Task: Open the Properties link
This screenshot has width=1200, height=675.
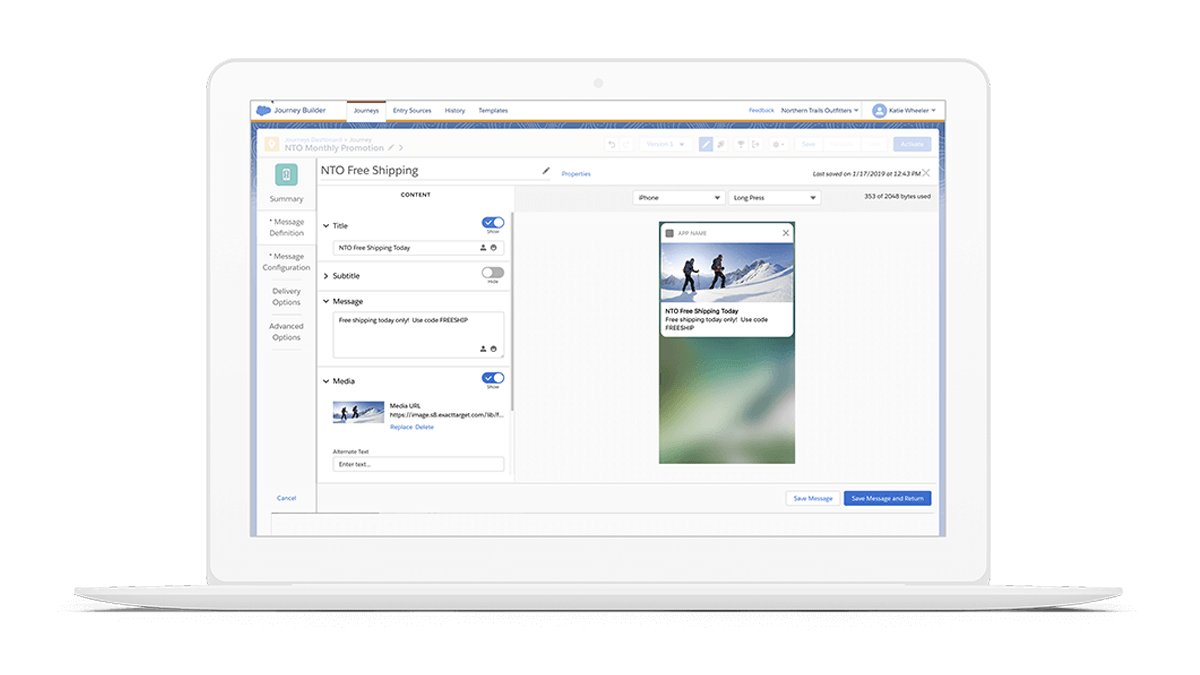Action: [x=576, y=174]
